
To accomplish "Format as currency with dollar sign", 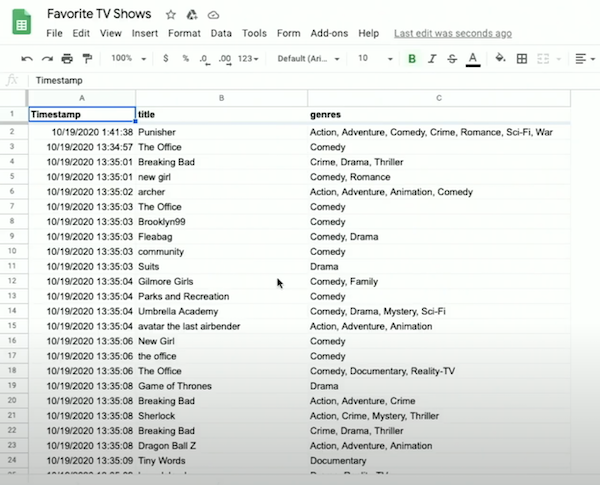I will tap(165, 58).
